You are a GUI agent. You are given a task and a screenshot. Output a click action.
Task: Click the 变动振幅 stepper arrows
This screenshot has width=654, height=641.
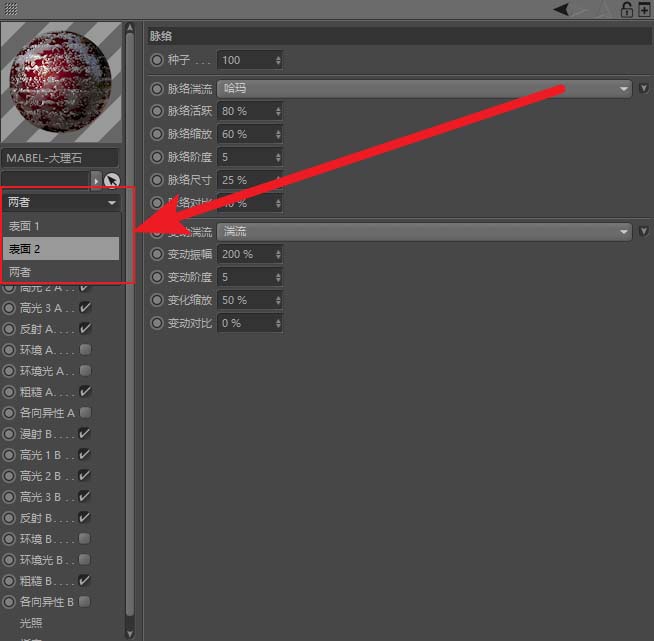(278, 254)
